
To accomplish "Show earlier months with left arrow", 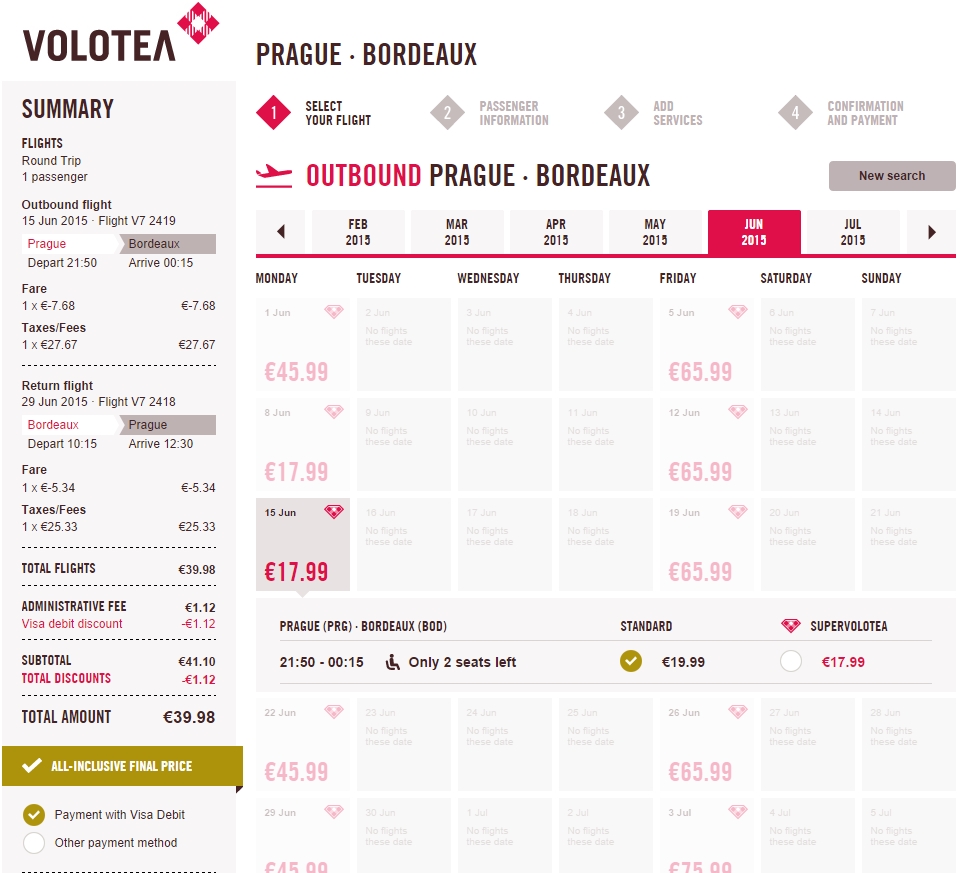I will pos(280,232).
